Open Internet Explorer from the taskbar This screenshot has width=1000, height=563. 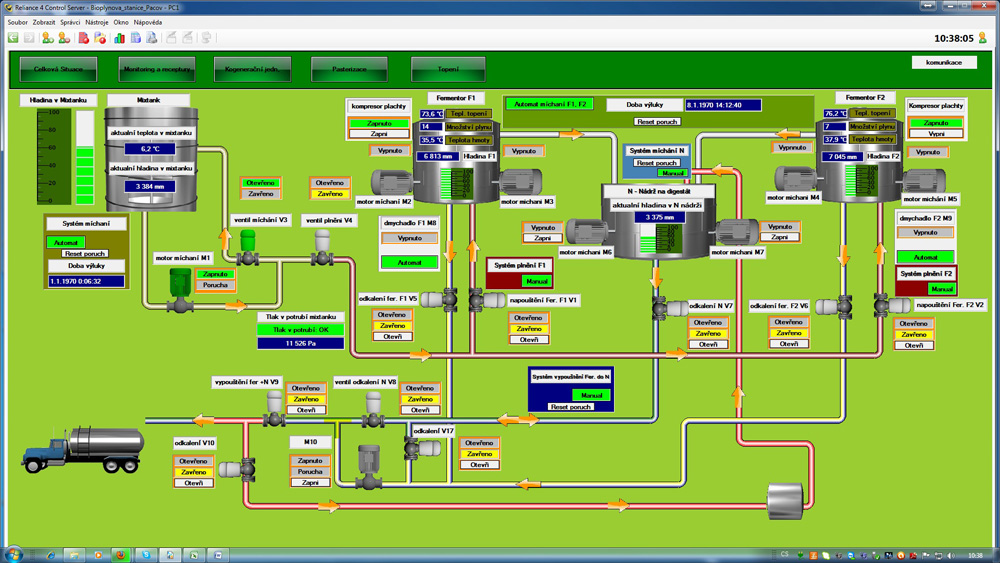(50, 555)
